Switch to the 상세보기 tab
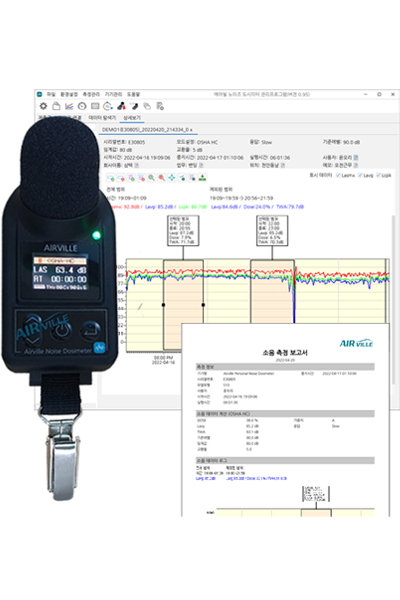This screenshot has height=600, width=400. [132, 118]
